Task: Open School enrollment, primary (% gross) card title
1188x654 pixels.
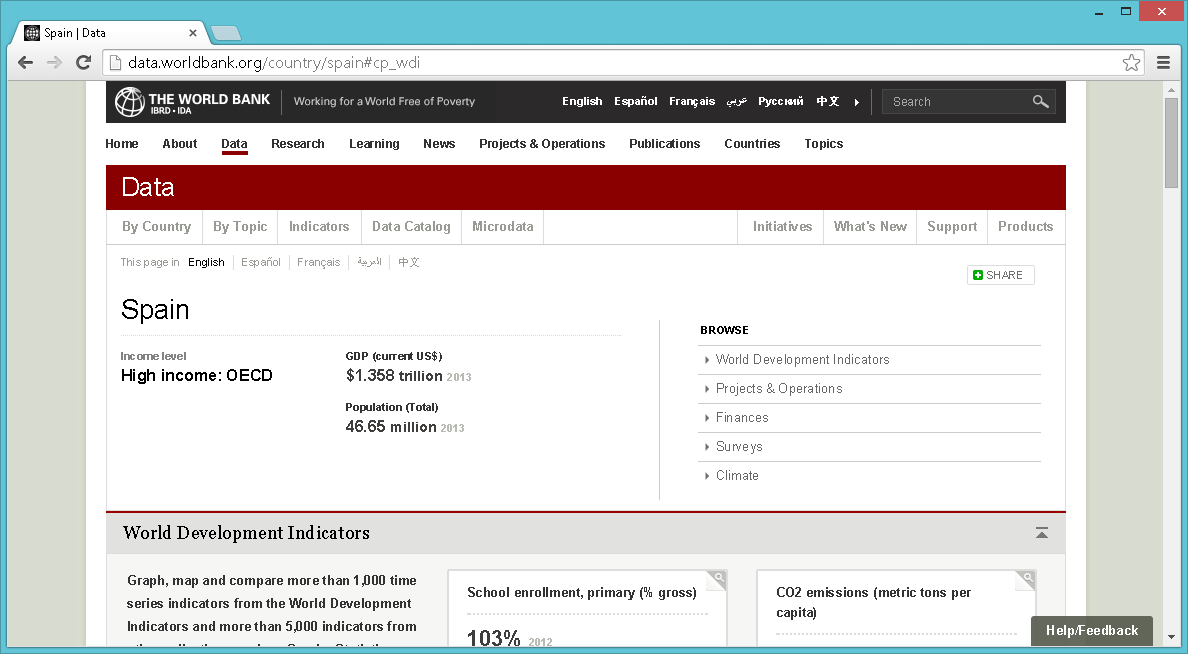Action: 582,593
